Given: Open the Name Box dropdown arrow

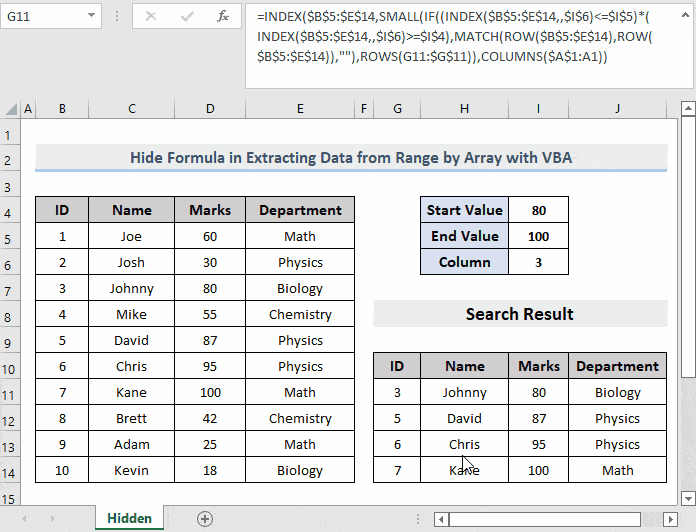Looking at the screenshot, I should (91, 16).
